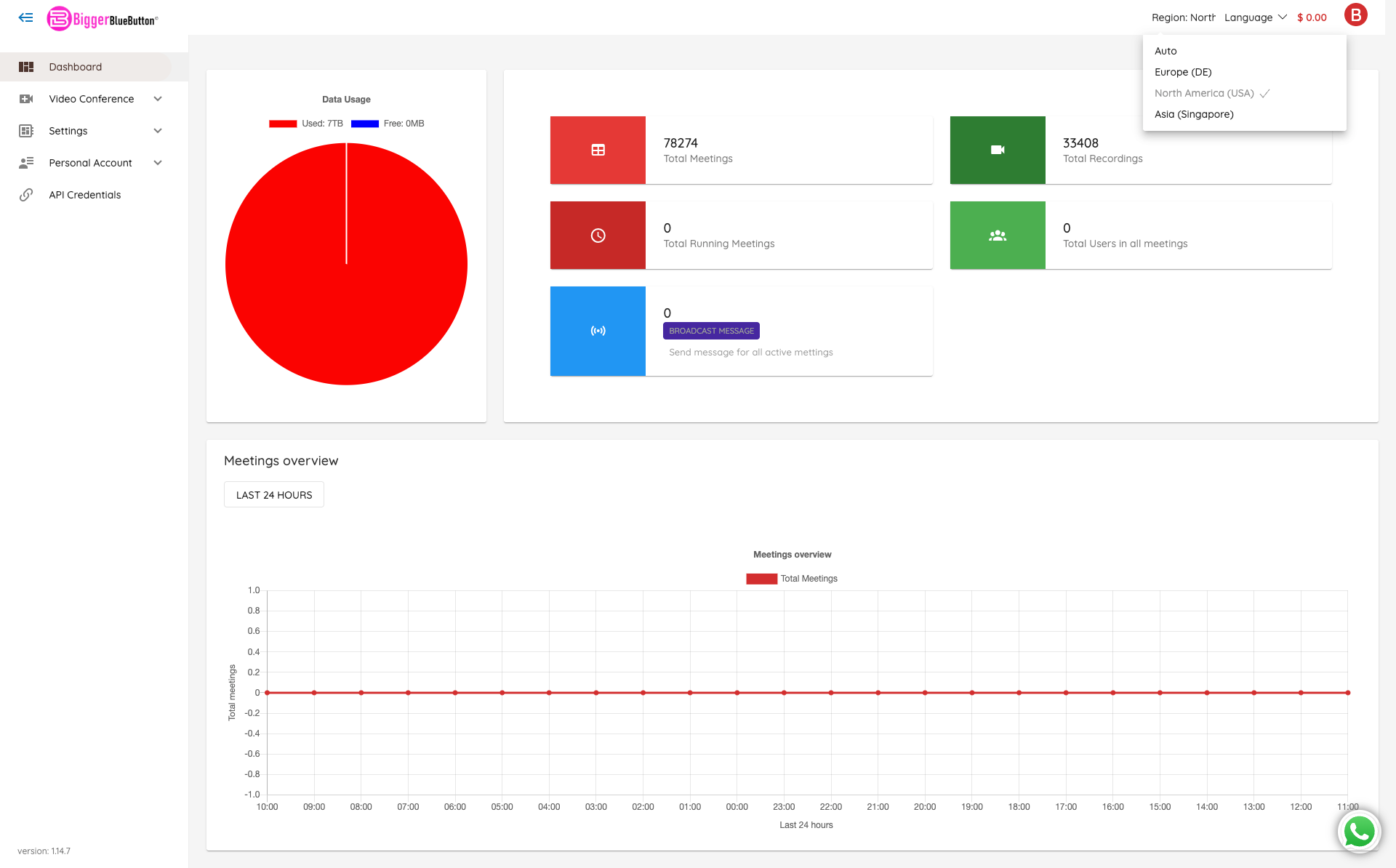
Task: Click Total Users in all meetings label
Action: tap(1125, 244)
